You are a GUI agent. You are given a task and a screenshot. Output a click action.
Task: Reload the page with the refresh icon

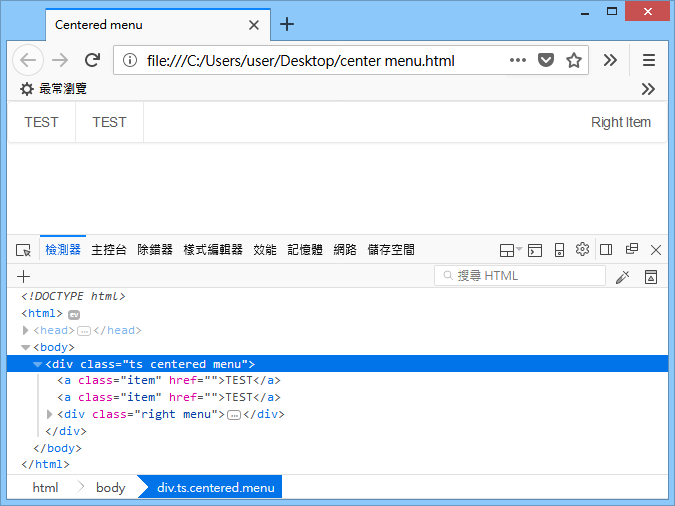tap(92, 60)
